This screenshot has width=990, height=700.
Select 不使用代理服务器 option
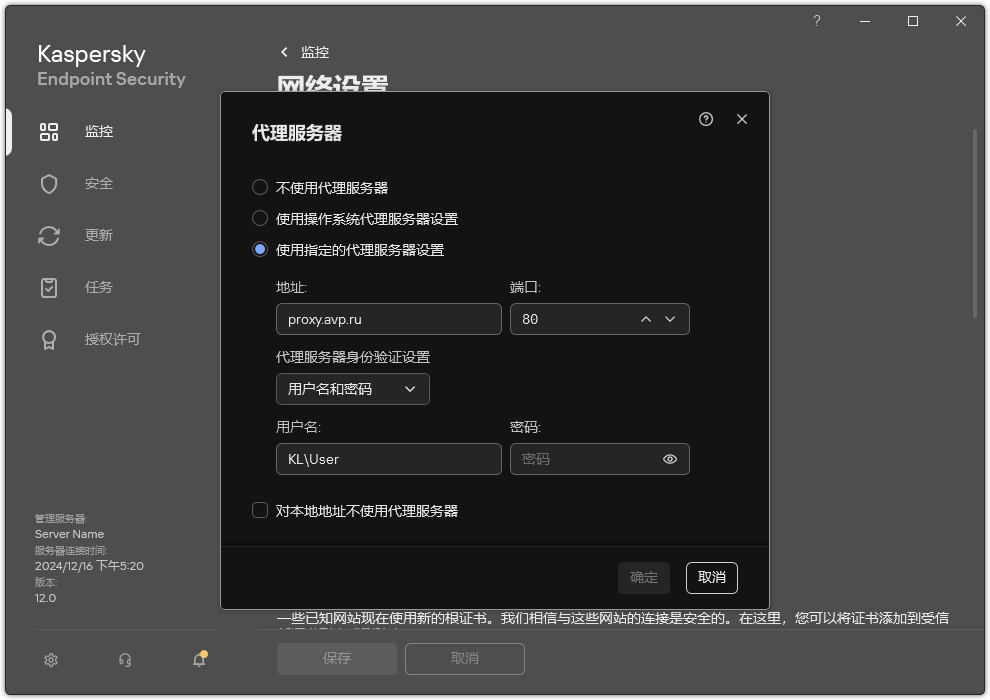pyautogui.click(x=260, y=187)
